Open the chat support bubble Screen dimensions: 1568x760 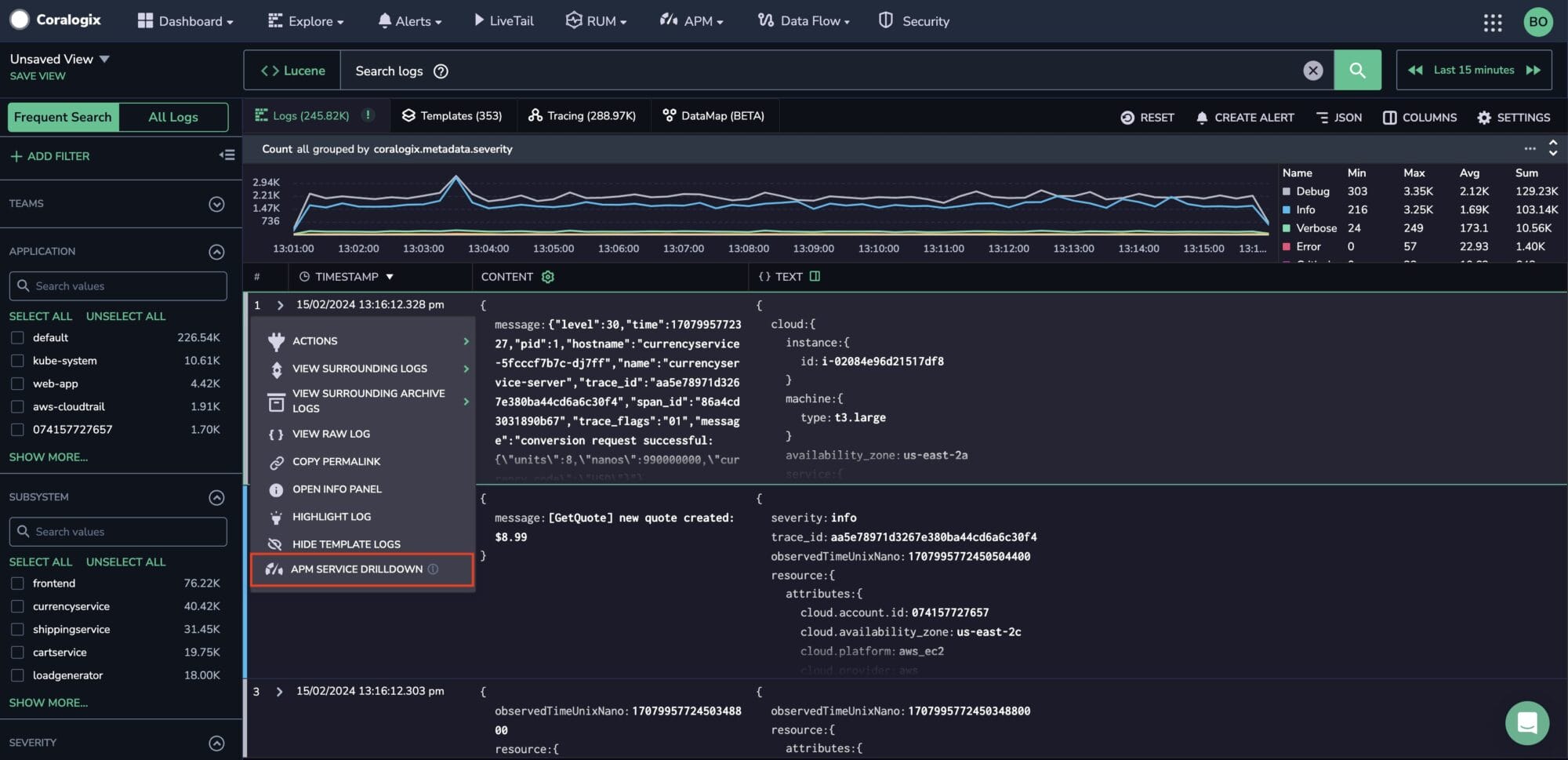(x=1526, y=722)
